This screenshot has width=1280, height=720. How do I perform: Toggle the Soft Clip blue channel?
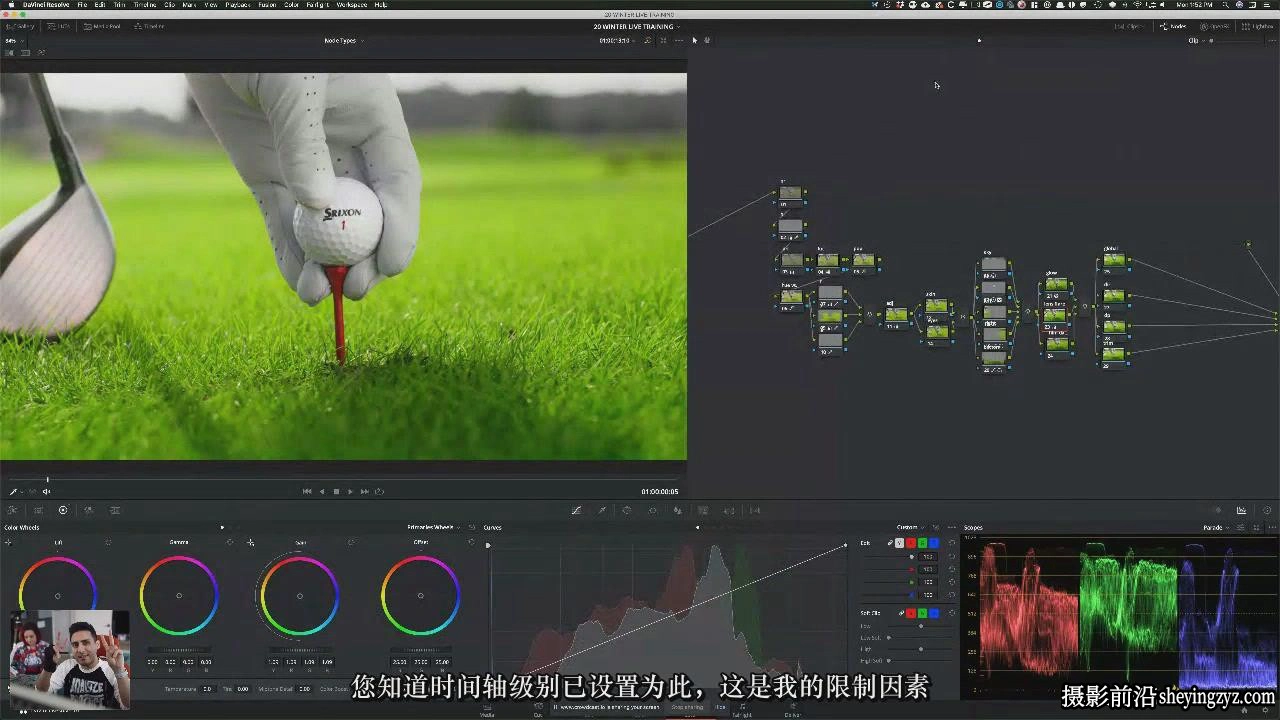934,613
